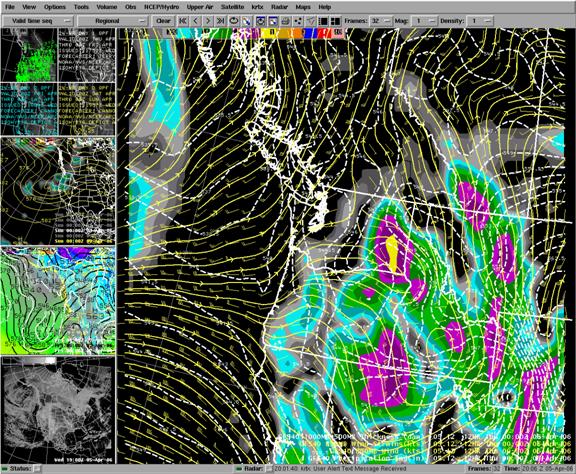This screenshot has width=576, height=474.
Task: Open the Regional scale dropdown
Action: (112, 21)
